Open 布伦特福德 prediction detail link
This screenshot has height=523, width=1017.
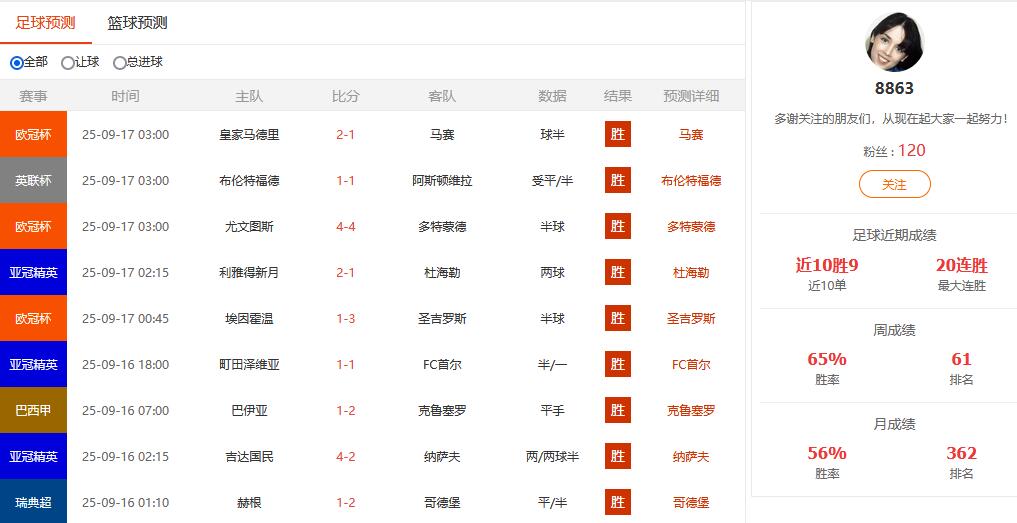691,181
